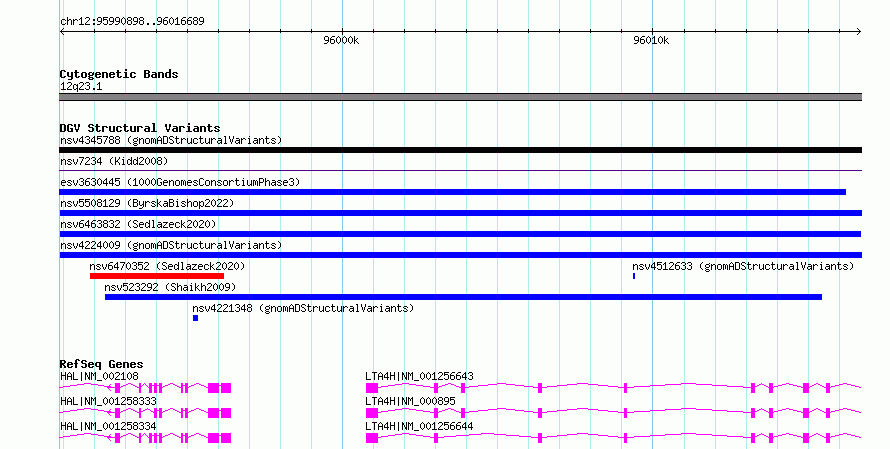
Task: Click the ruler's left arrow end
Action: [62, 32]
